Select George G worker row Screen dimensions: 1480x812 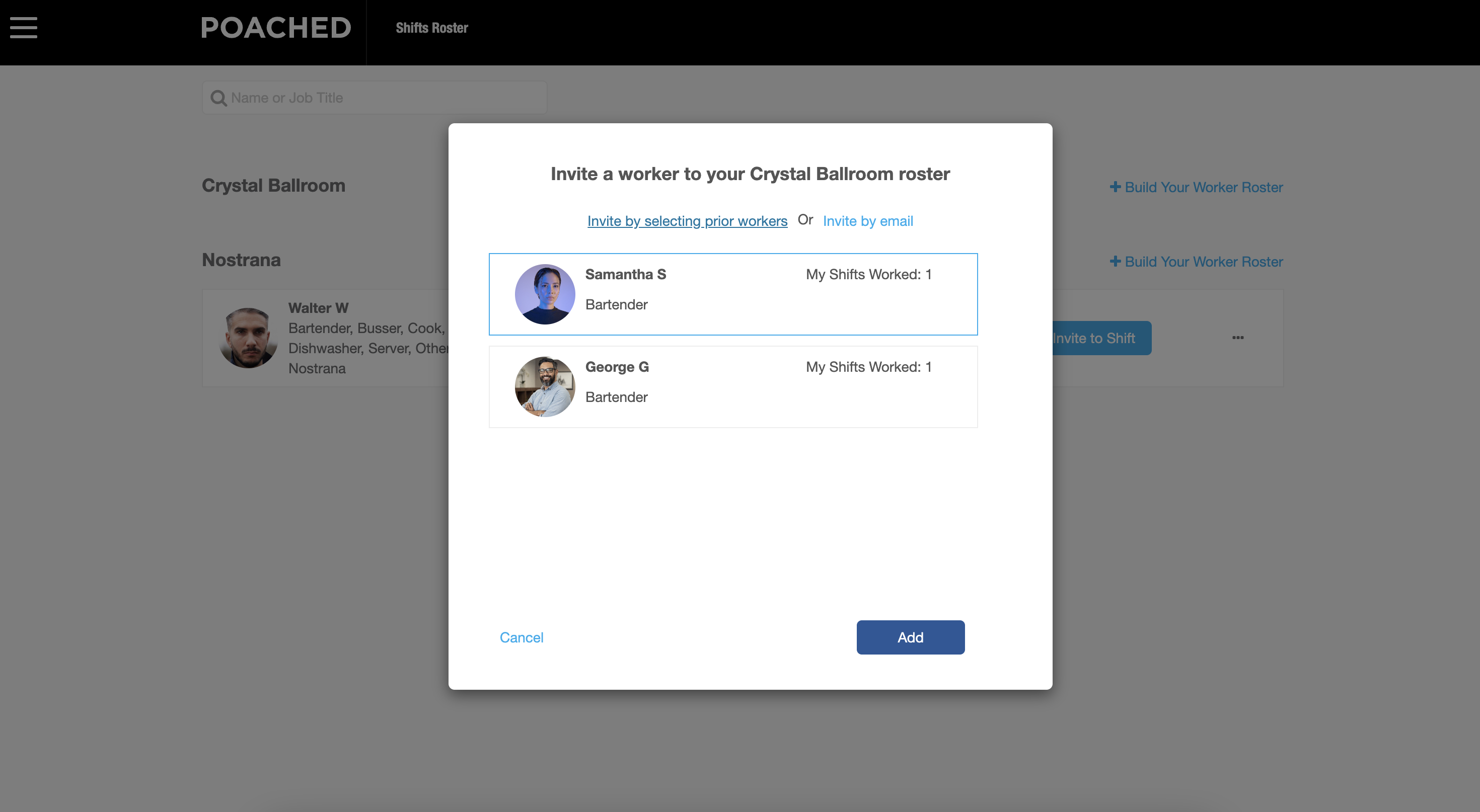(x=733, y=386)
